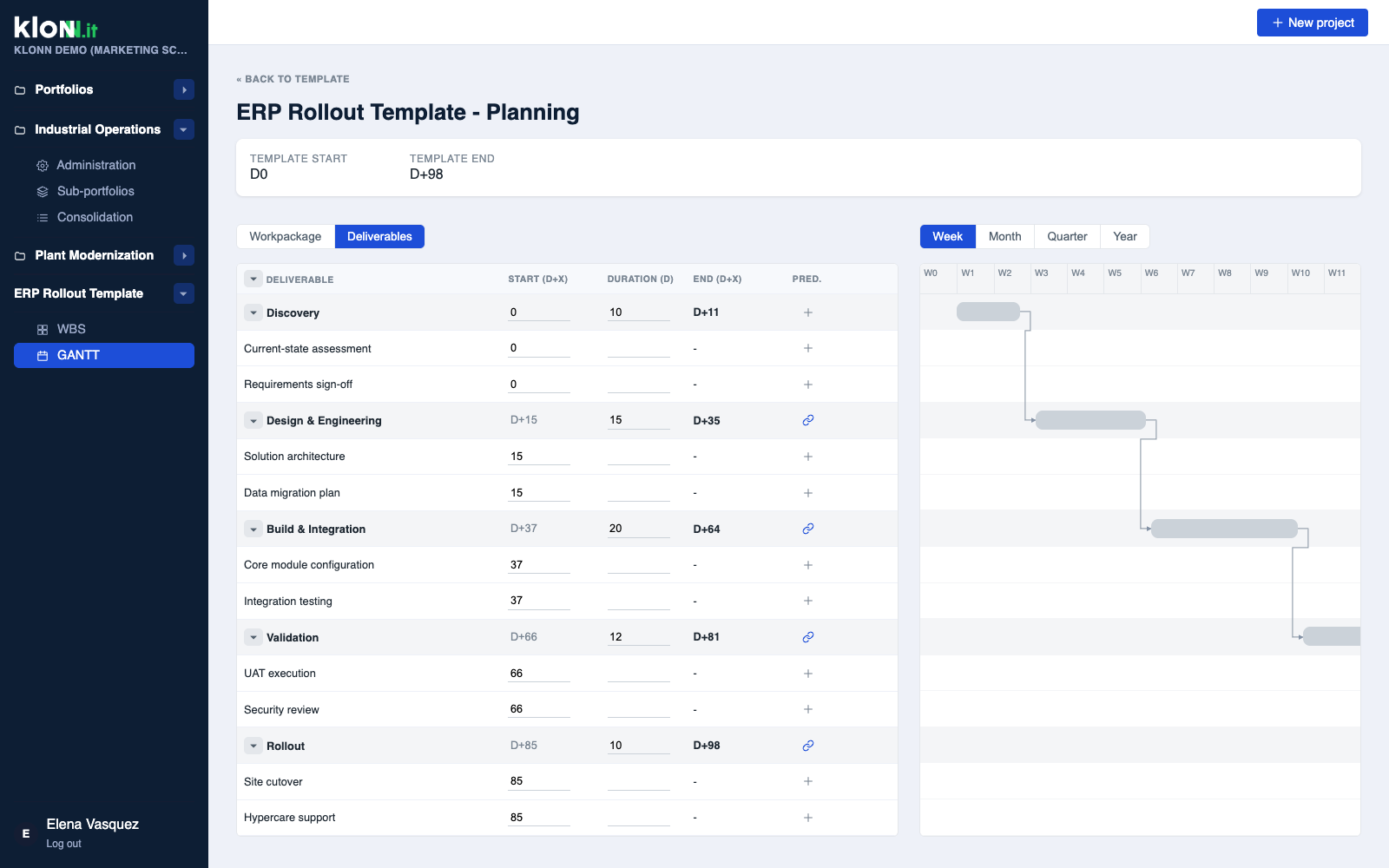Select GANTT in the sidebar
This screenshot has height=868, width=1389.
tap(104, 355)
